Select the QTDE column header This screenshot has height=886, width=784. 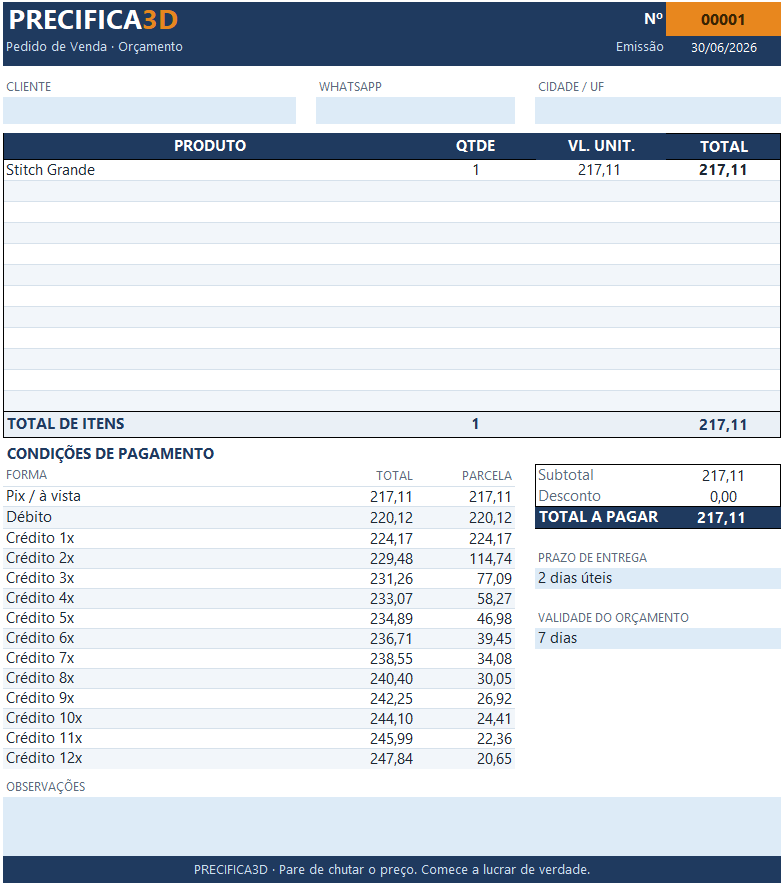475,146
